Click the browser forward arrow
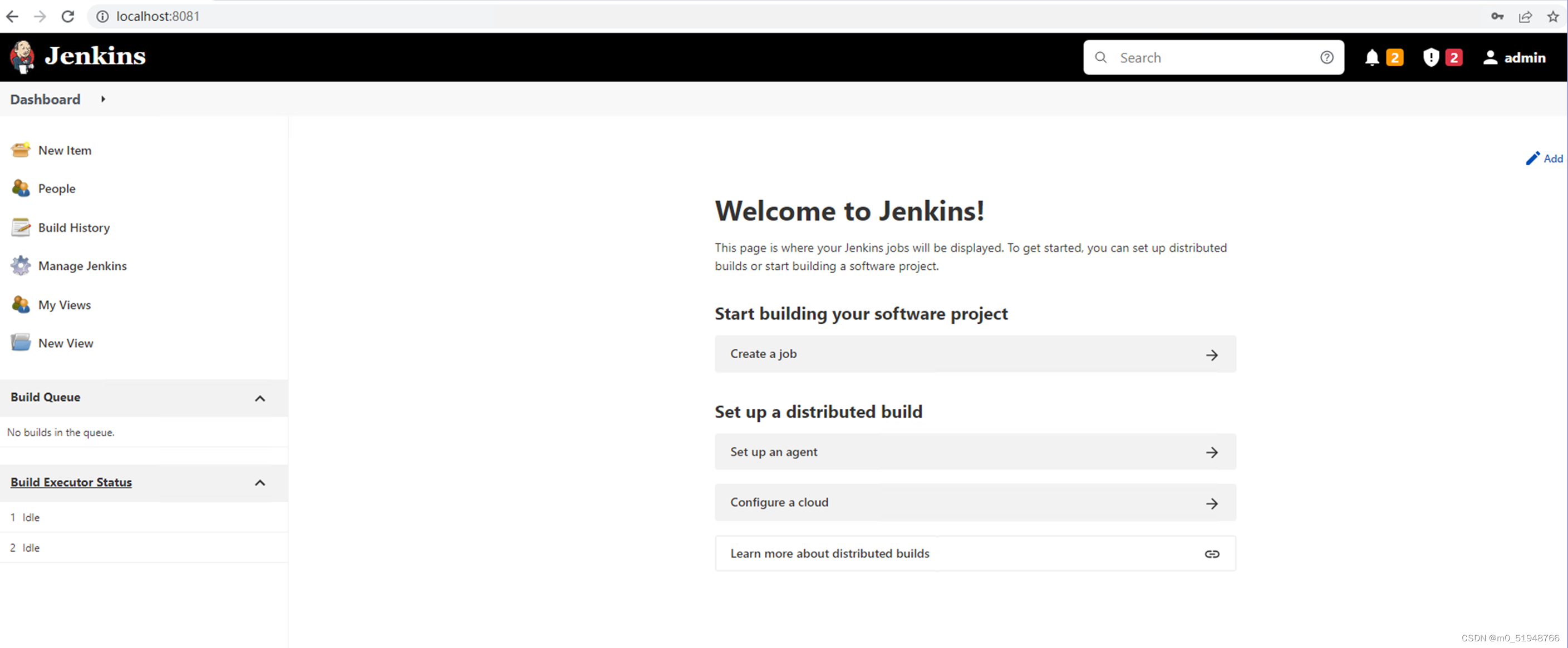Image resolution: width=1568 pixels, height=648 pixels. (x=40, y=17)
